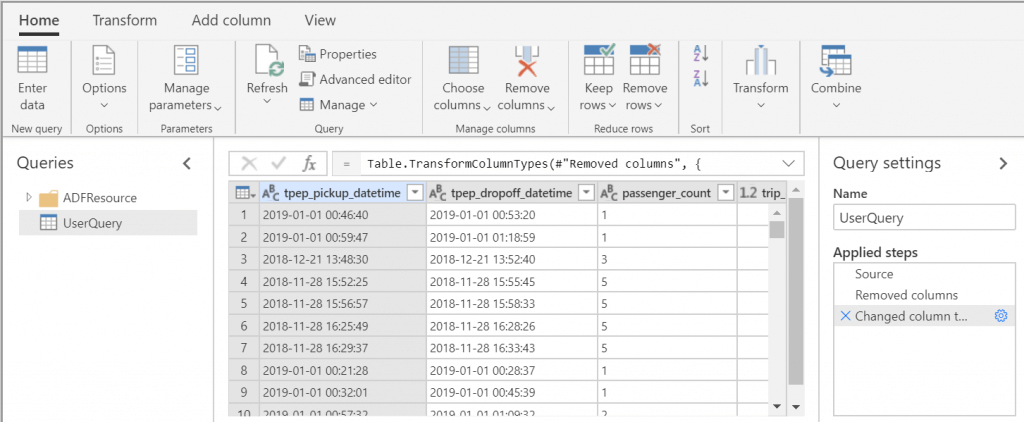Viewport: 1024px width, 422px height.
Task: Select tpep_pickup_datetime column header
Action: [342, 193]
